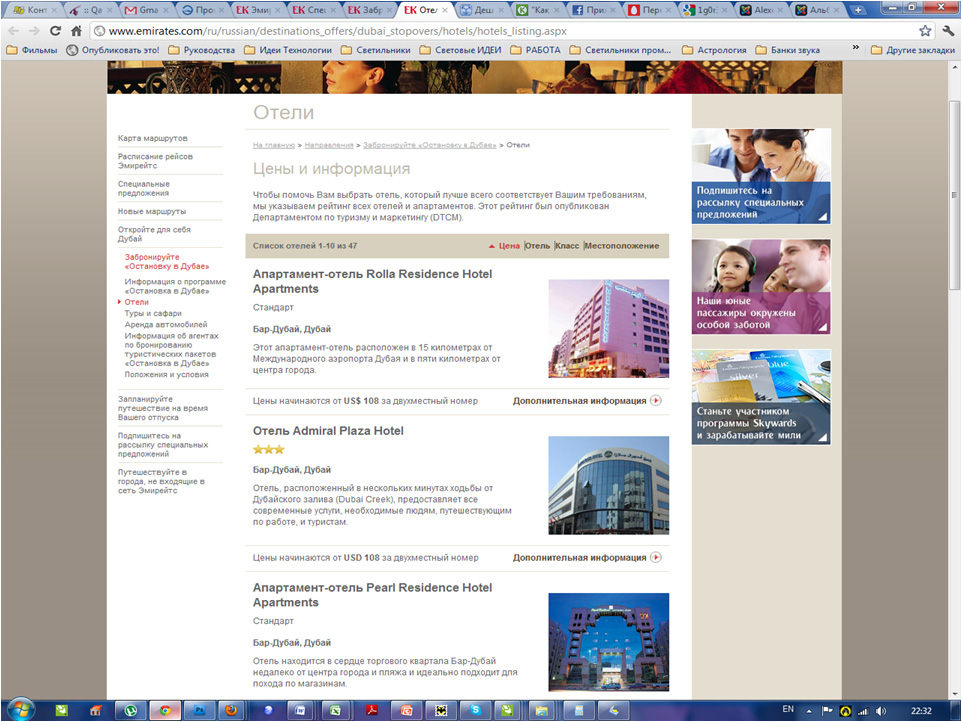Open a new browser tab
Image resolution: width=962 pixels, height=722 pixels.
858,10
